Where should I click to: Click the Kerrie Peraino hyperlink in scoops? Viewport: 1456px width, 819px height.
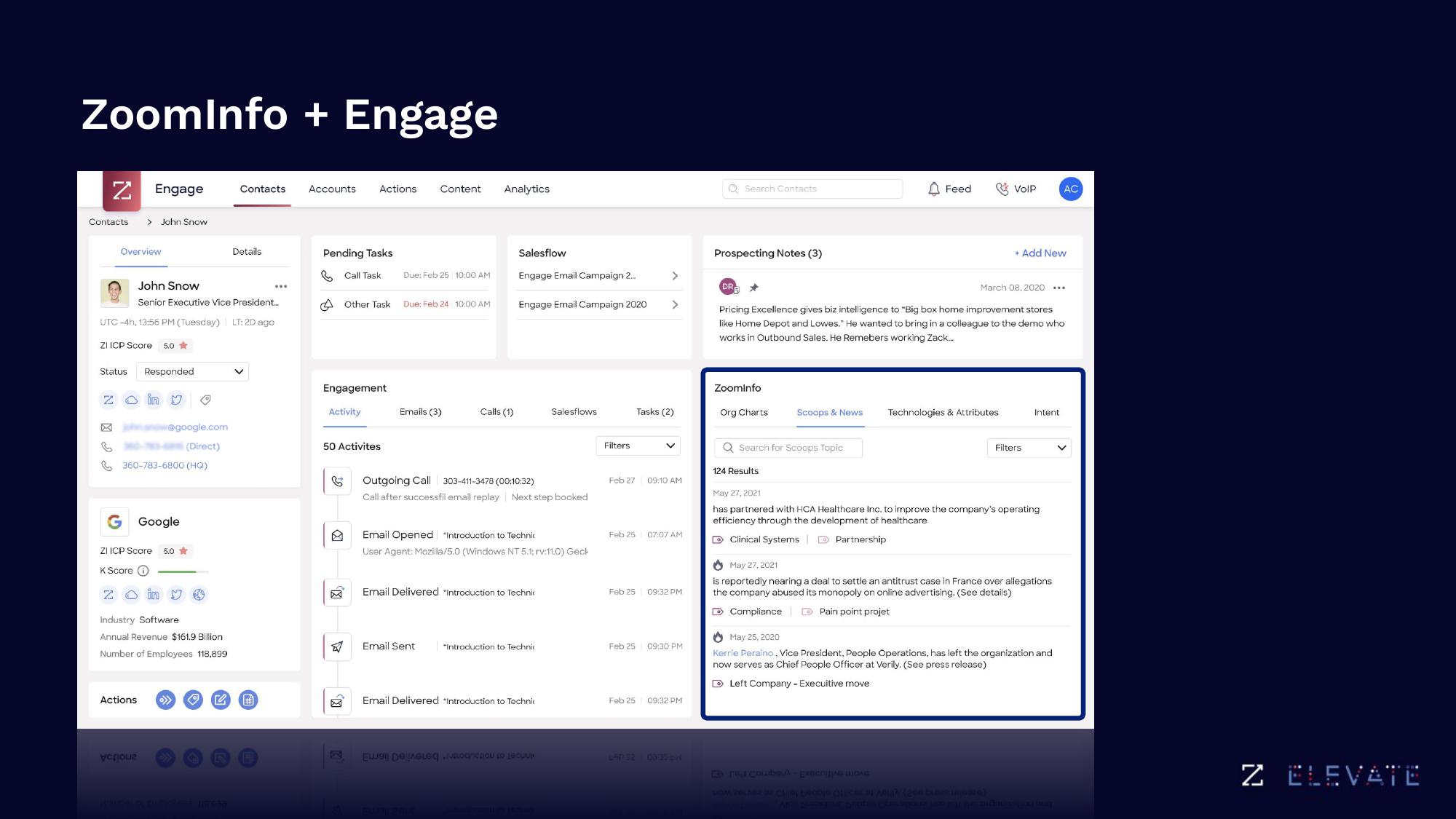tap(743, 652)
